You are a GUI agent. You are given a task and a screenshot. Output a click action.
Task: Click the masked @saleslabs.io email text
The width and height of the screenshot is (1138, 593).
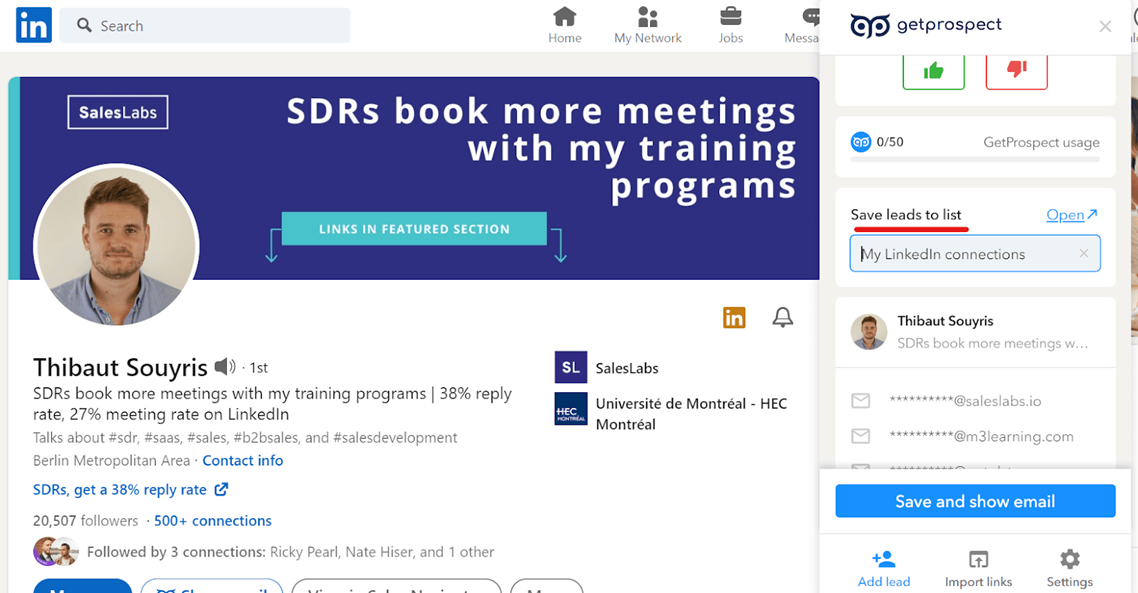click(x=965, y=401)
